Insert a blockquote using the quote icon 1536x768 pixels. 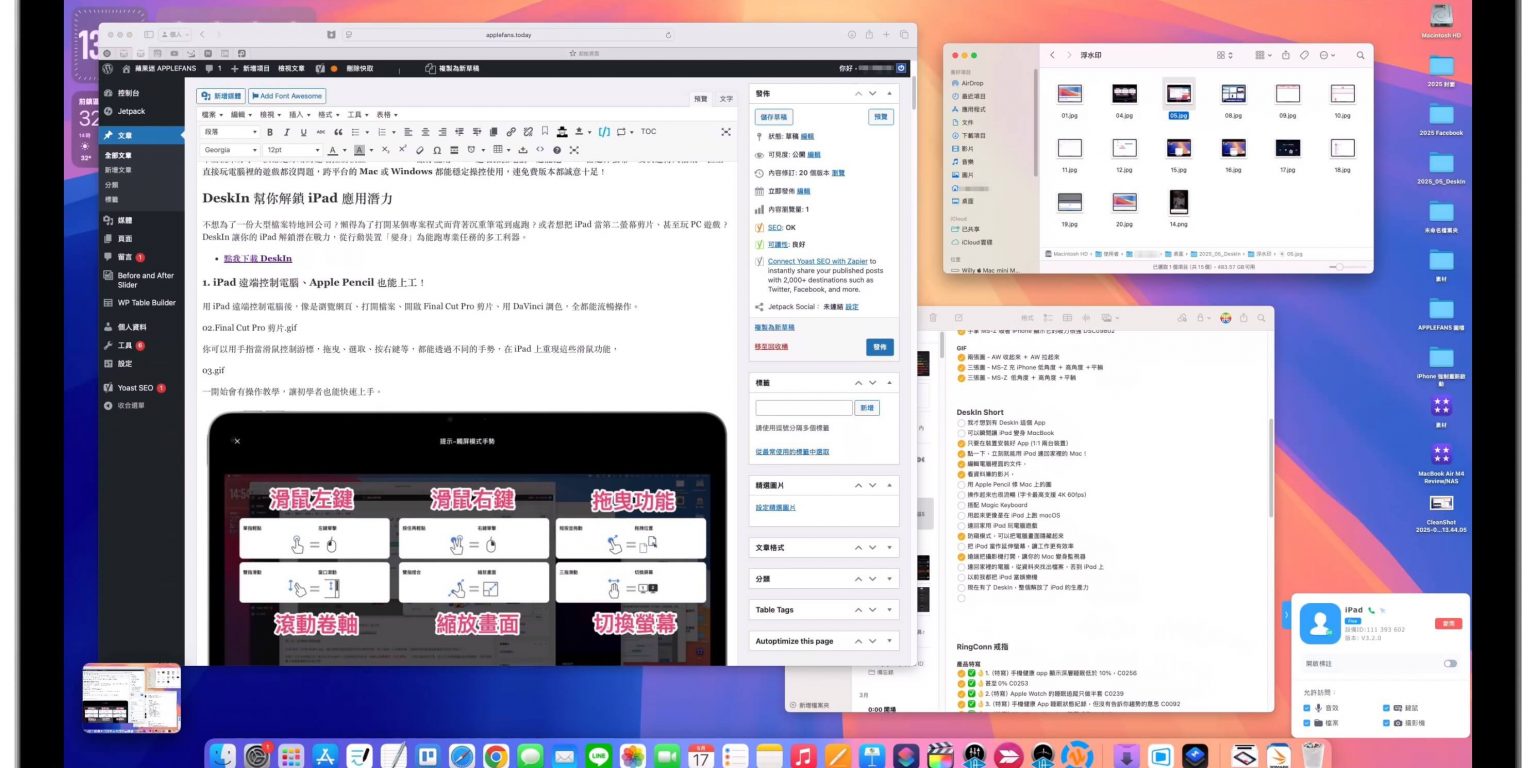pyautogui.click(x=339, y=132)
